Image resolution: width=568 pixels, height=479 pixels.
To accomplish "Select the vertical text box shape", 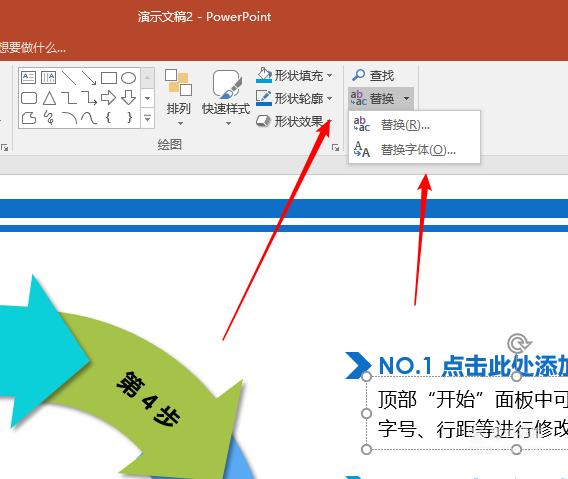I will [49, 78].
